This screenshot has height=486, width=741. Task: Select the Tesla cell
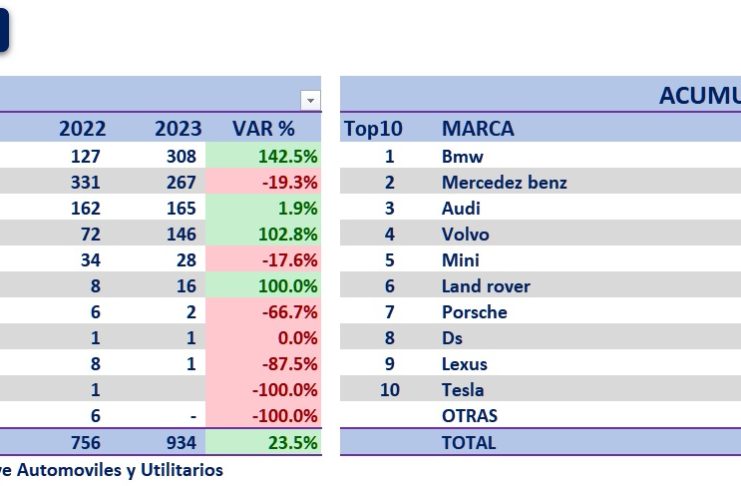coord(463,390)
